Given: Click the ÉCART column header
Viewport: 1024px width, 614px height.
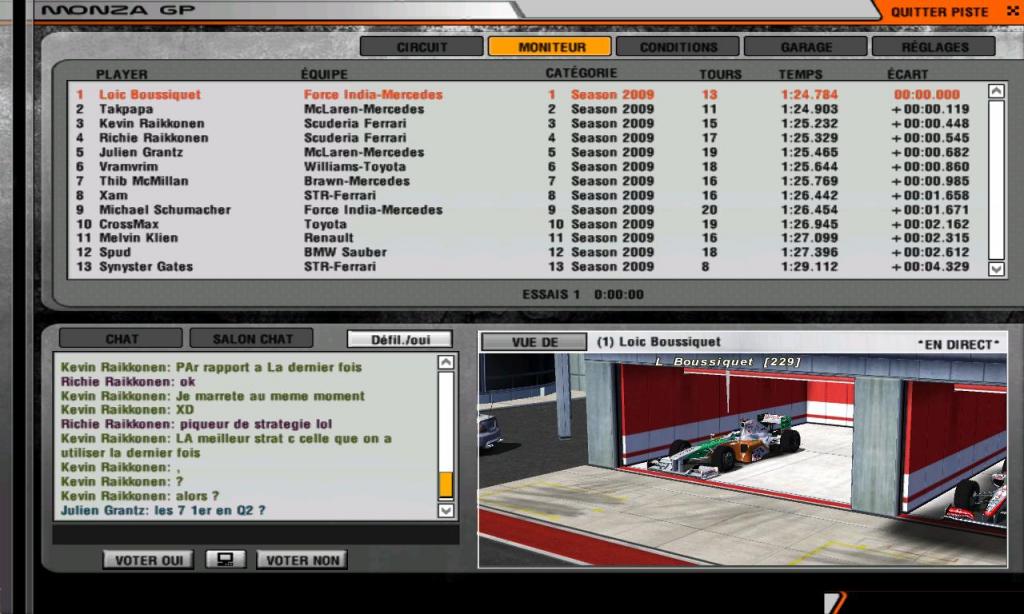Looking at the screenshot, I should pos(907,74).
